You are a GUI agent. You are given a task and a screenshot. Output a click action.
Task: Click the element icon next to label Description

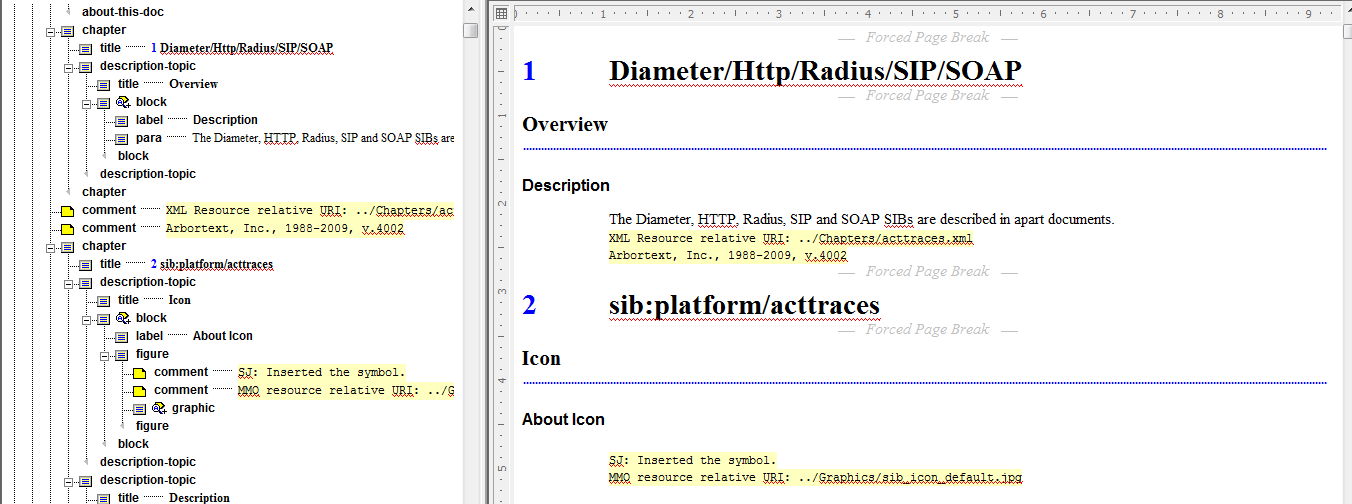click(122, 120)
